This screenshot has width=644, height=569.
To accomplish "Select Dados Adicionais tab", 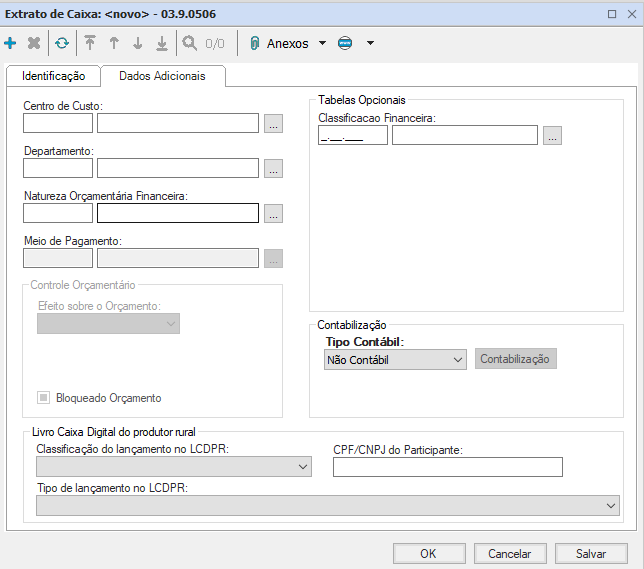I will 162,76.
